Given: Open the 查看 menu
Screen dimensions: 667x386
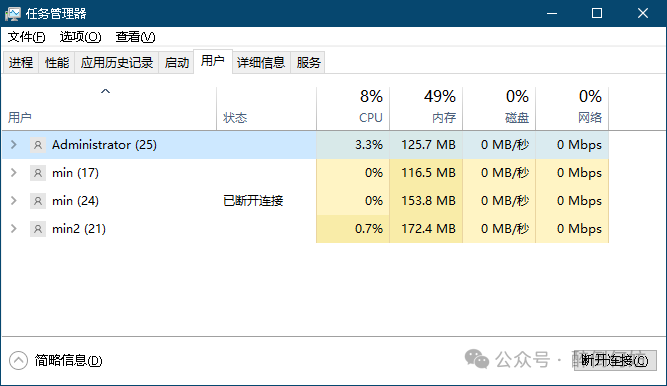Looking at the screenshot, I should pos(135,37).
